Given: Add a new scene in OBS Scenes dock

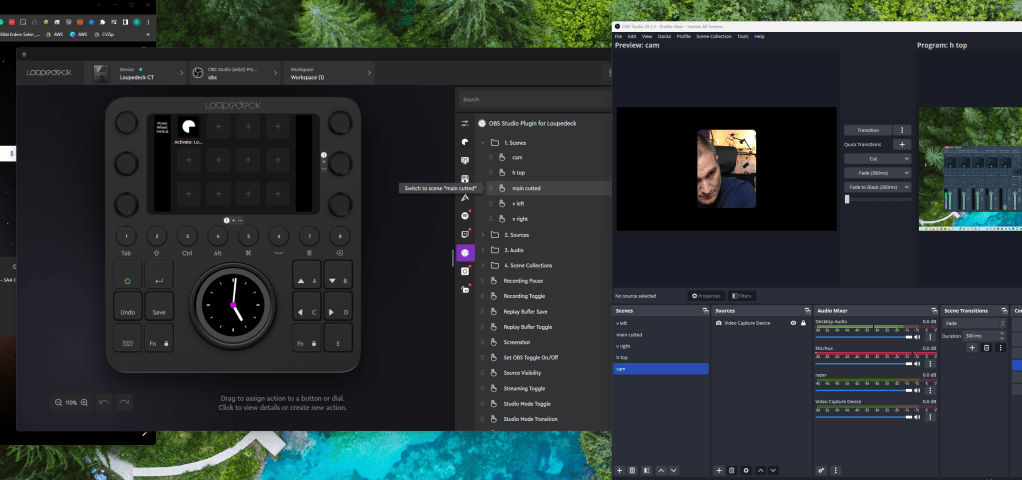Looking at the screenshot, I should [620, 470].
